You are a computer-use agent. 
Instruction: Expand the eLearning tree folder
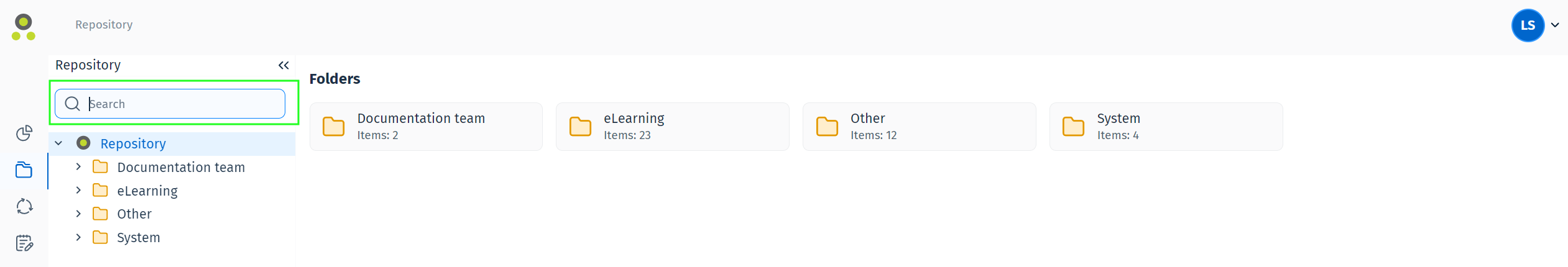(x=78, y=190)
